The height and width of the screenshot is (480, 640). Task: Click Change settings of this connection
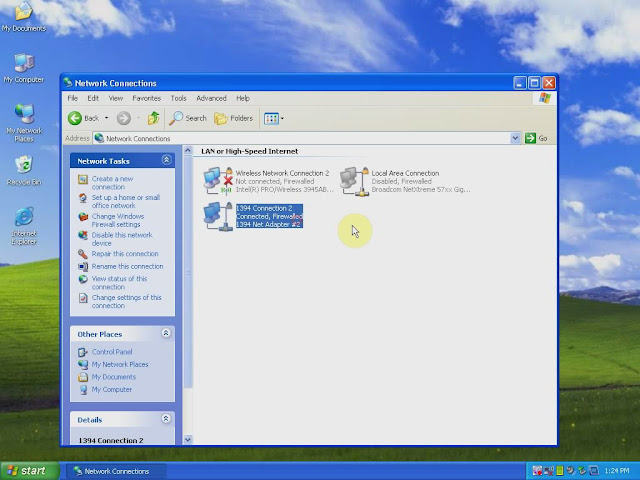[127, 302]
